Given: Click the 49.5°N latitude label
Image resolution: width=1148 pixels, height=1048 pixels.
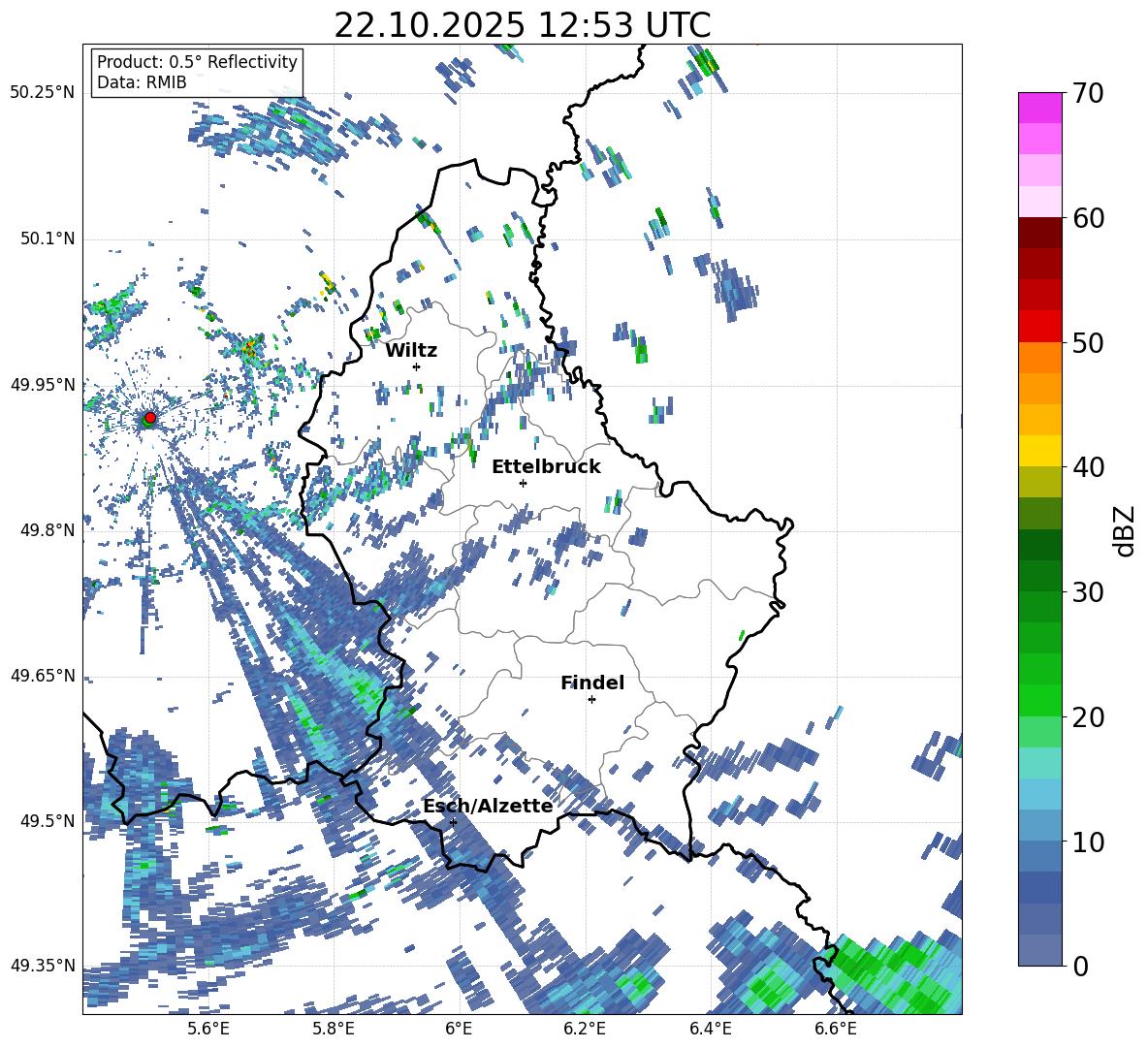Looking at the screenshot, I should [x=48, y=820].
